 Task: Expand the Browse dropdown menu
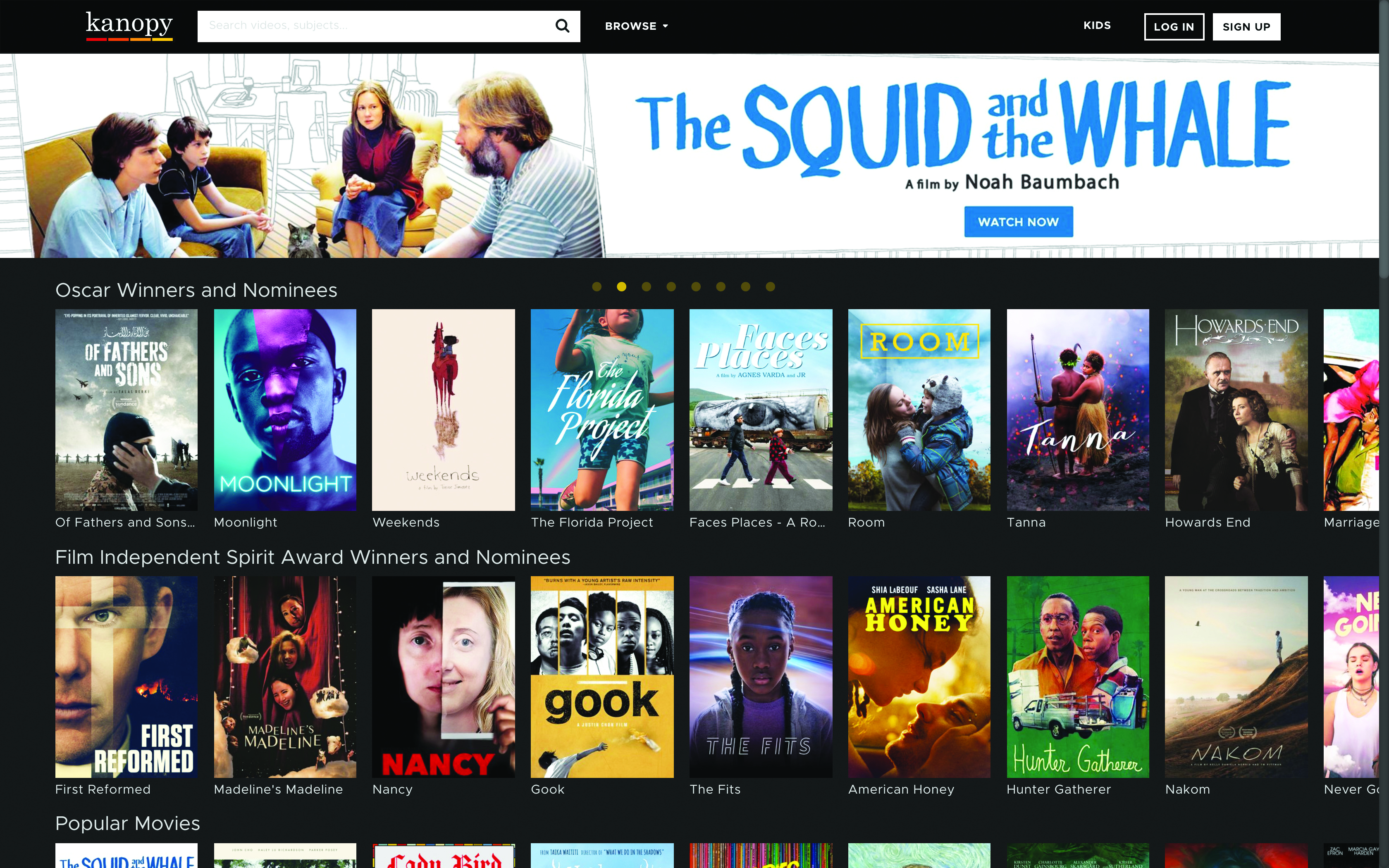[x=636, y=26]
